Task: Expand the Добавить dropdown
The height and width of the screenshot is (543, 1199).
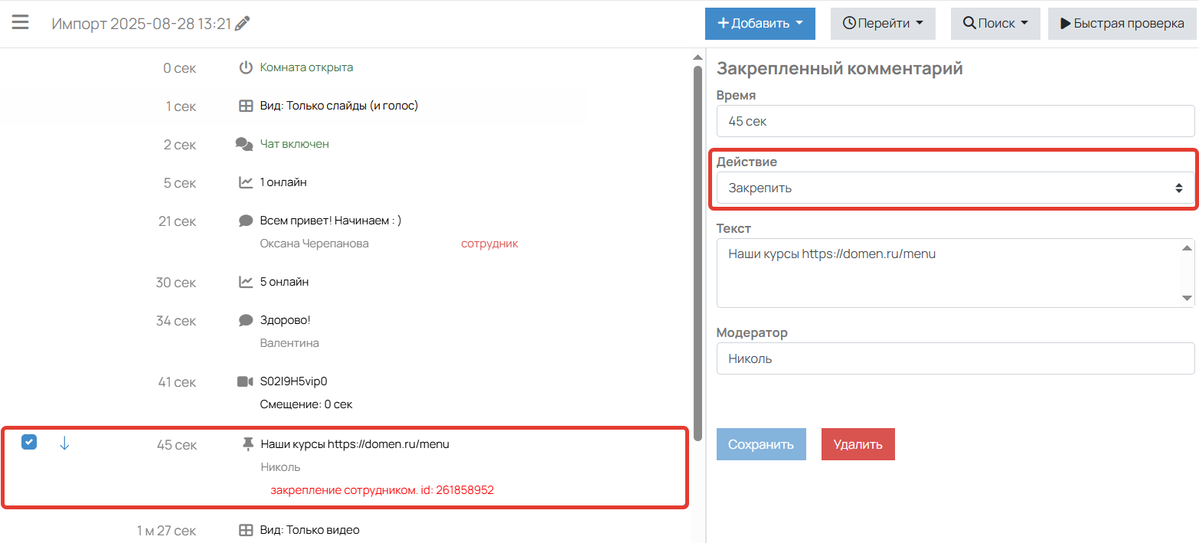Action: (x=759, y=23)
